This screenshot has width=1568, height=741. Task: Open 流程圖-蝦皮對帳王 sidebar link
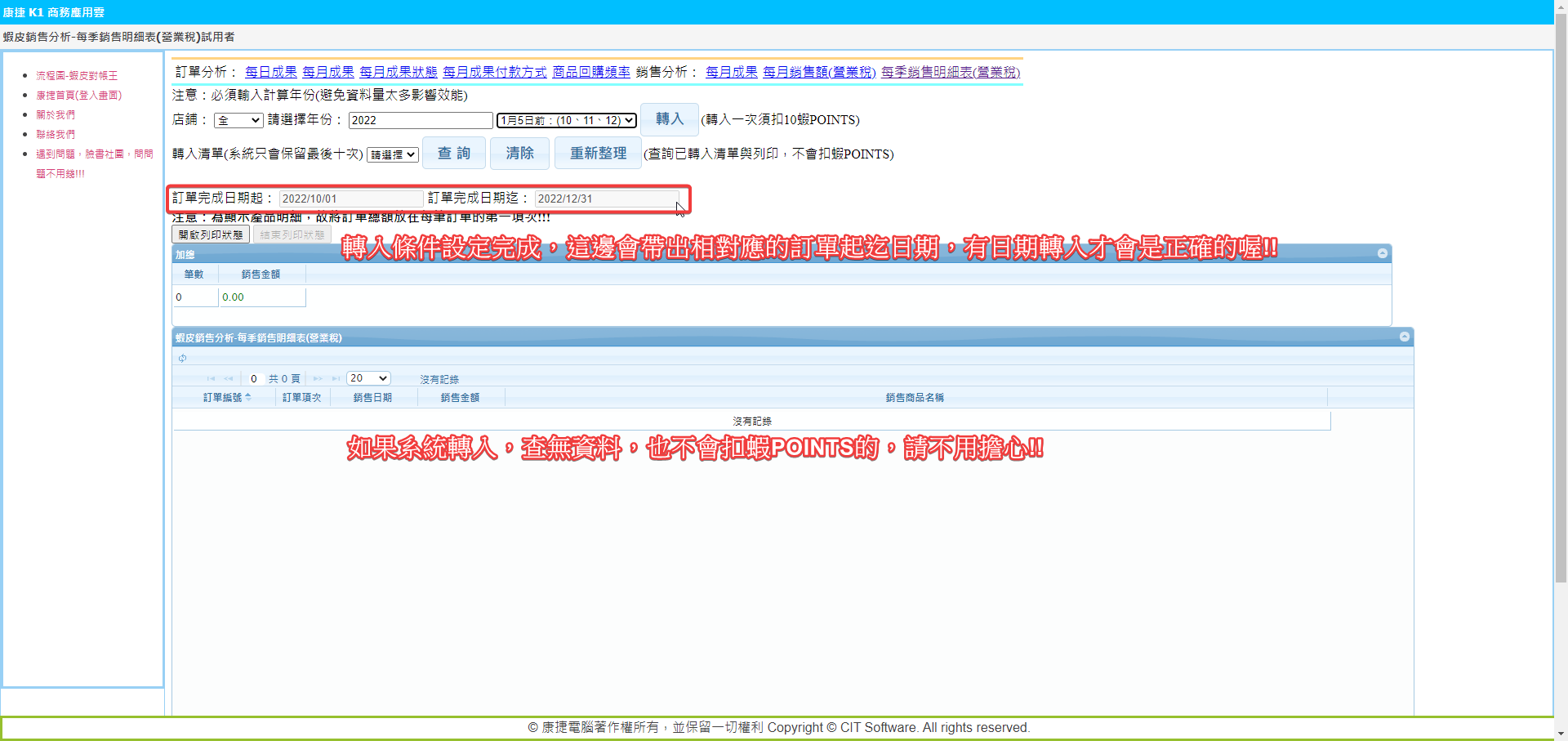click(x=77, y=75)
